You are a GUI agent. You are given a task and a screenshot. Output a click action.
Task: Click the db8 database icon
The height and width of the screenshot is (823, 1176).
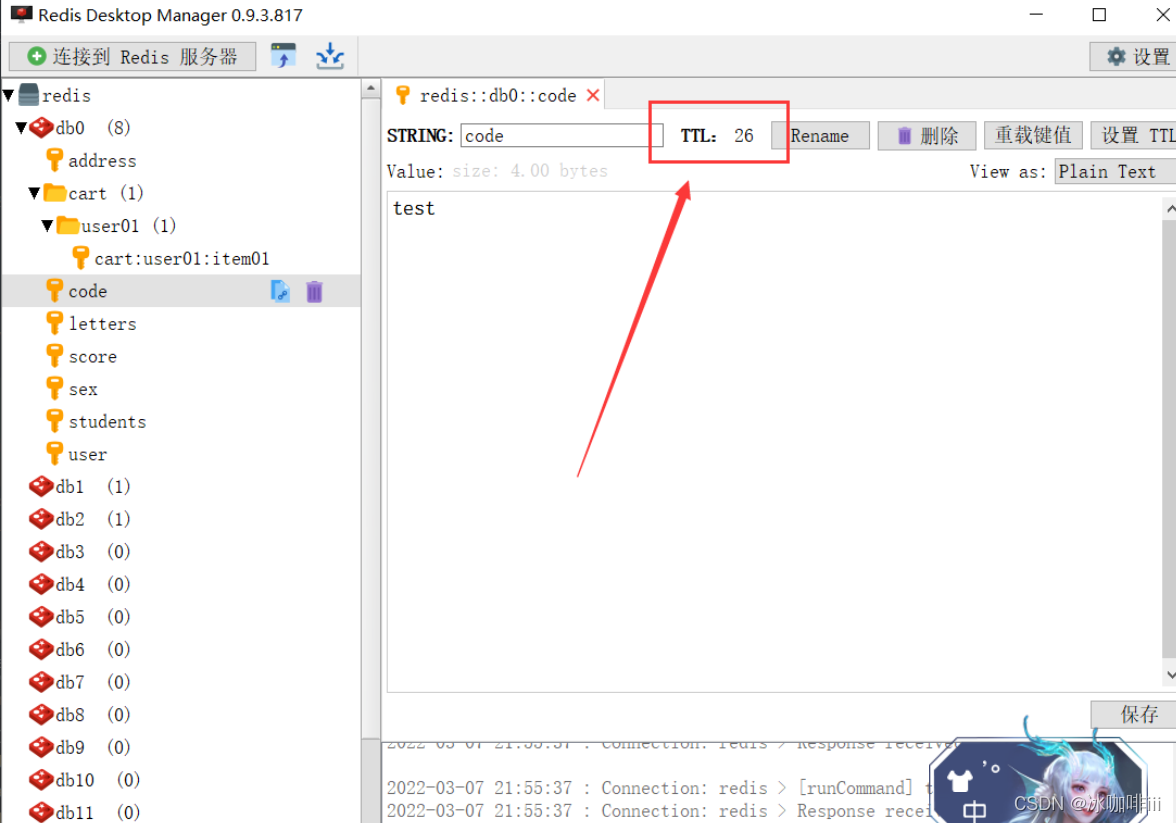[x=41, y=714]
